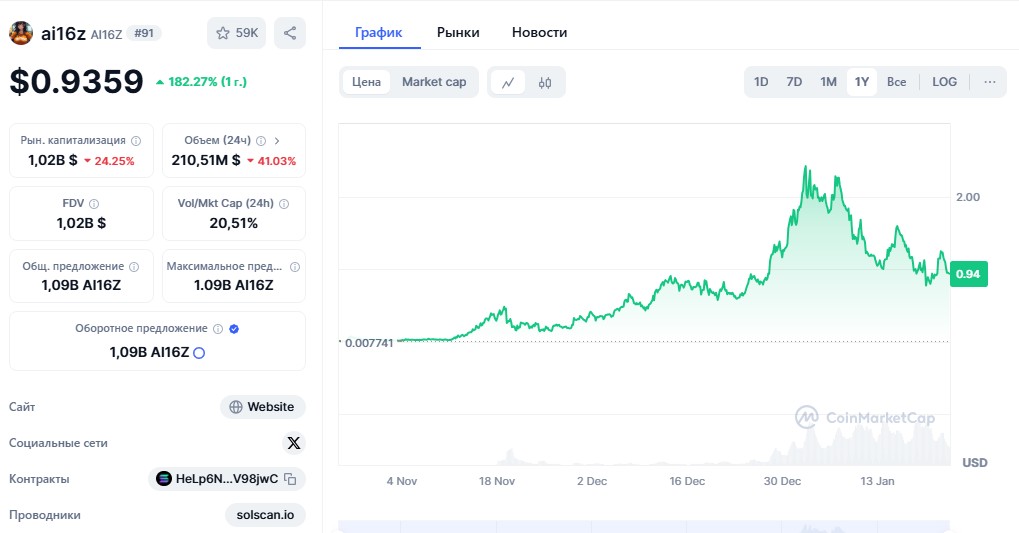
Task: Open the X social network icon
Action: tap(293, 443)
